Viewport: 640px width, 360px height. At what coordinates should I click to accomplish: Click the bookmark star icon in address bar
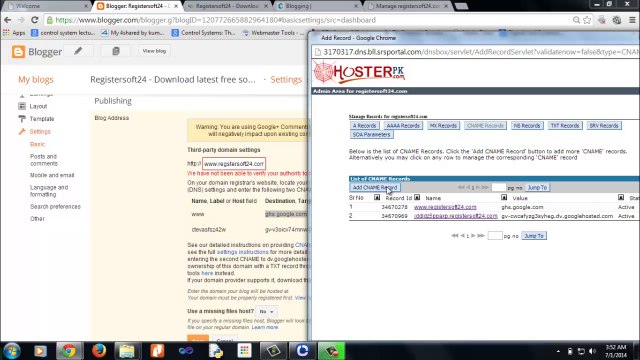[587, 20]
